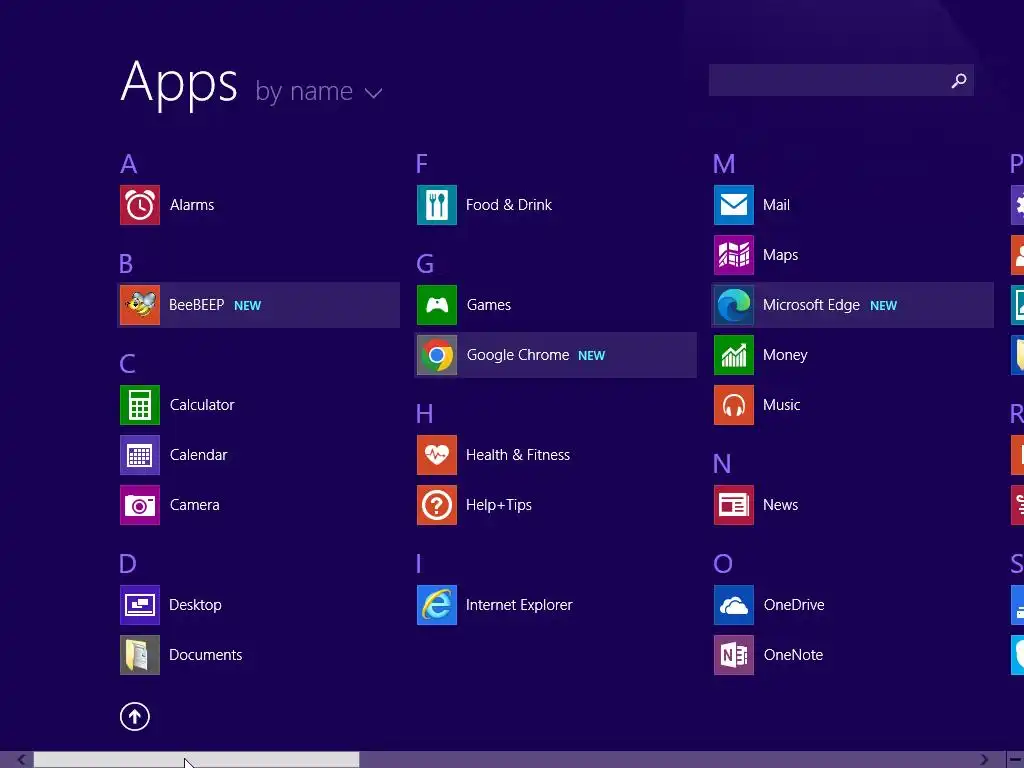Expand the 'by name' sort dropdown
The height and width of the screenshot is (768, 1024).
[x=319, y=91]
